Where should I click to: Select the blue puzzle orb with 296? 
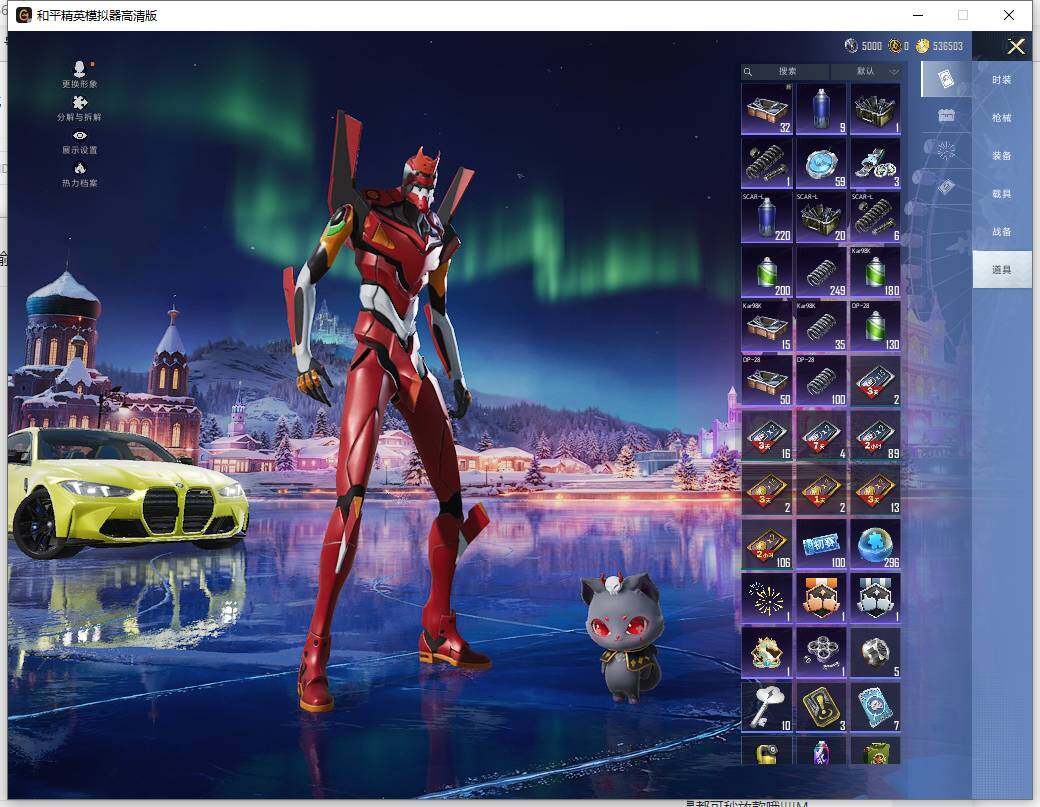pos(876,544)
